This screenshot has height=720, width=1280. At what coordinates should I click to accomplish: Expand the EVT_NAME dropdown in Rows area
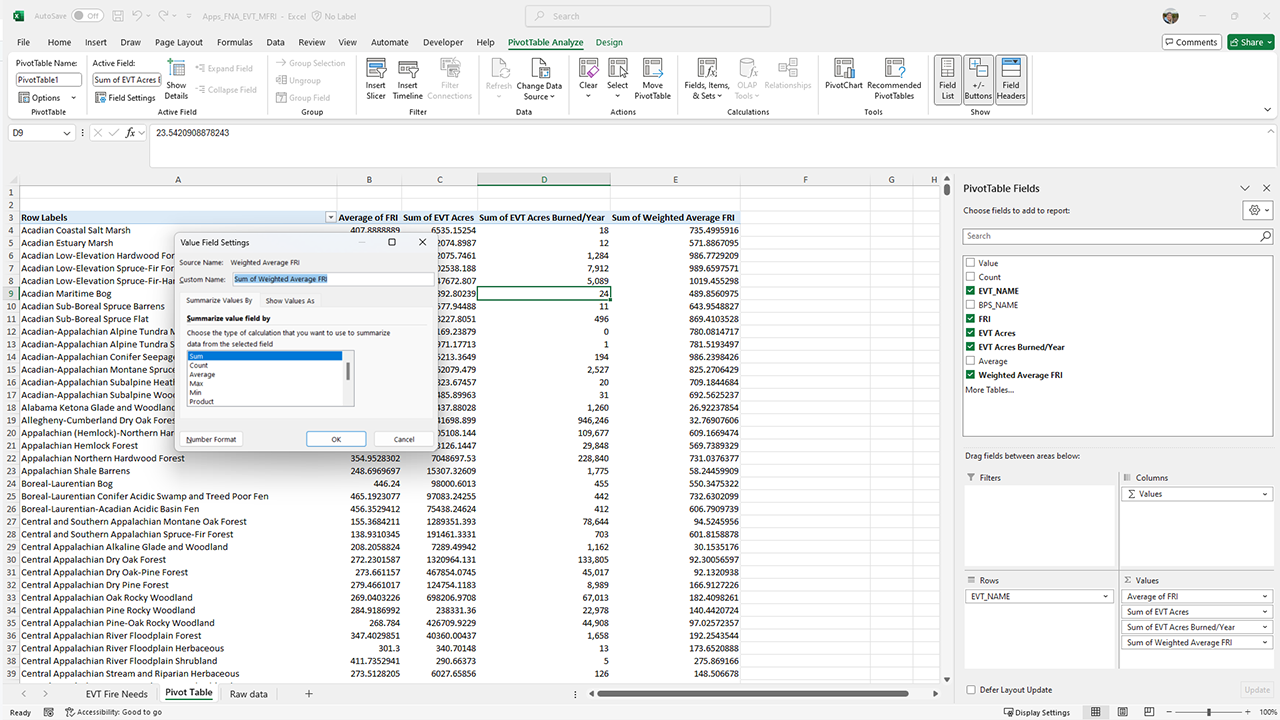1104,595
